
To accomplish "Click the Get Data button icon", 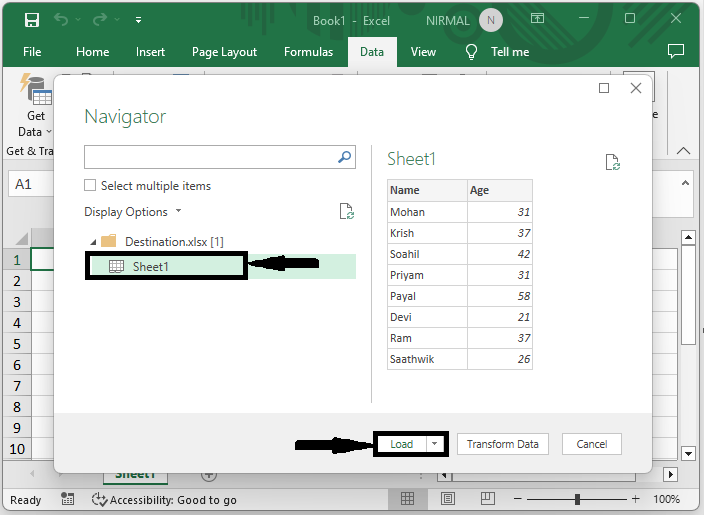I will 35,89.
